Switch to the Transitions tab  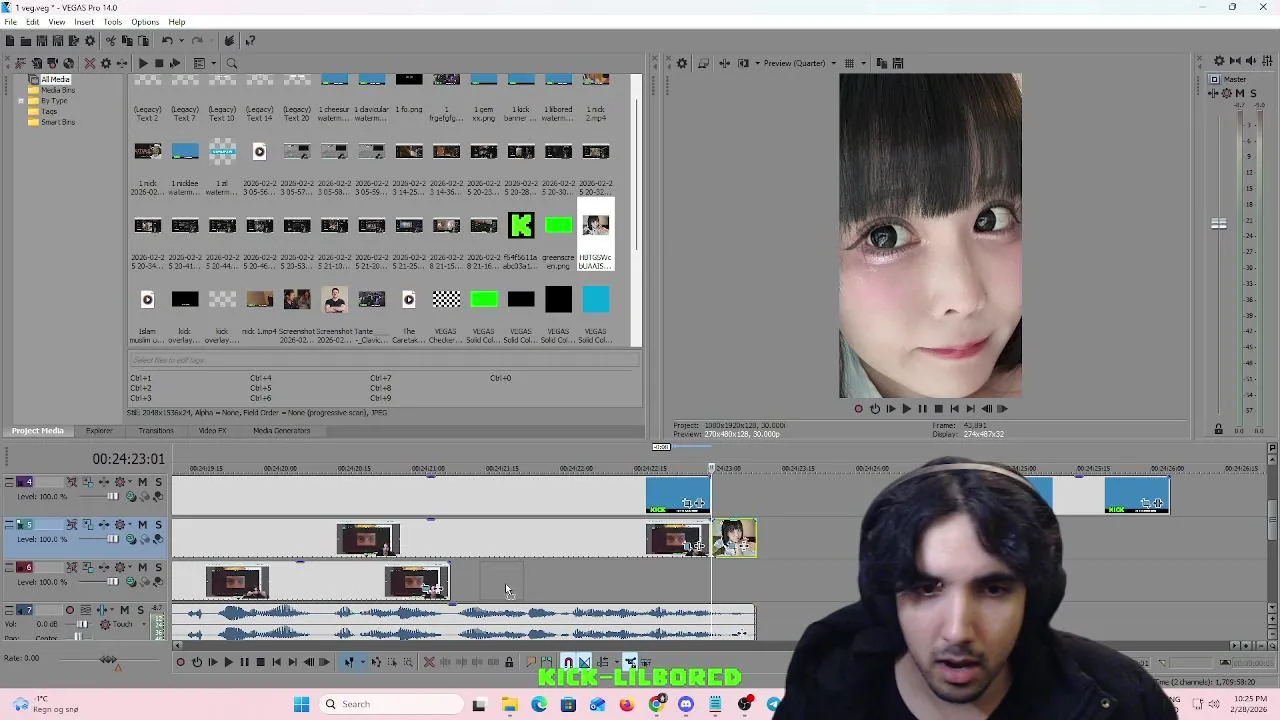coord(156,430)
